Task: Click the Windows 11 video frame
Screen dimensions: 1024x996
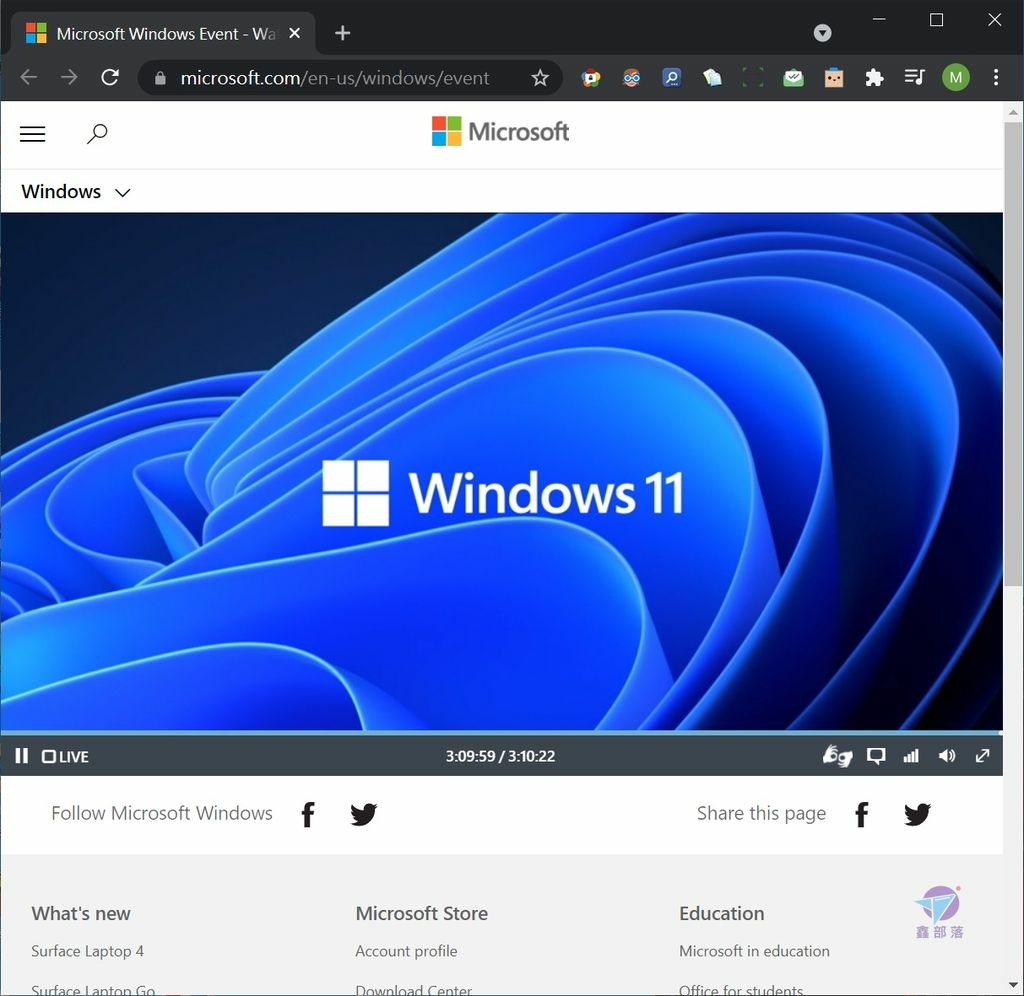Action: (x=502, y=472)
